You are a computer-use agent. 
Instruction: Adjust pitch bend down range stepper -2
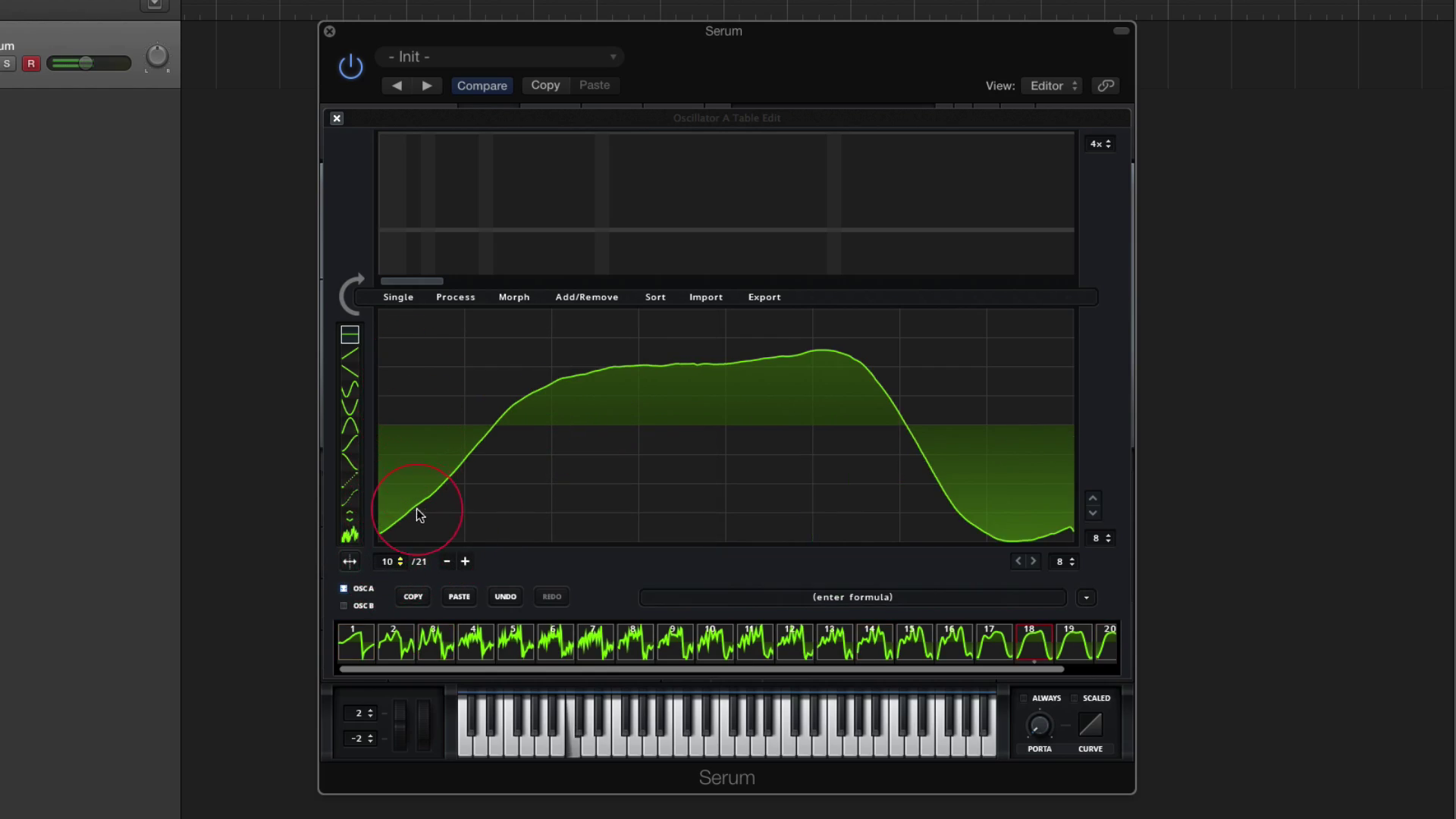pyautogui.click(x=359, y=739)
